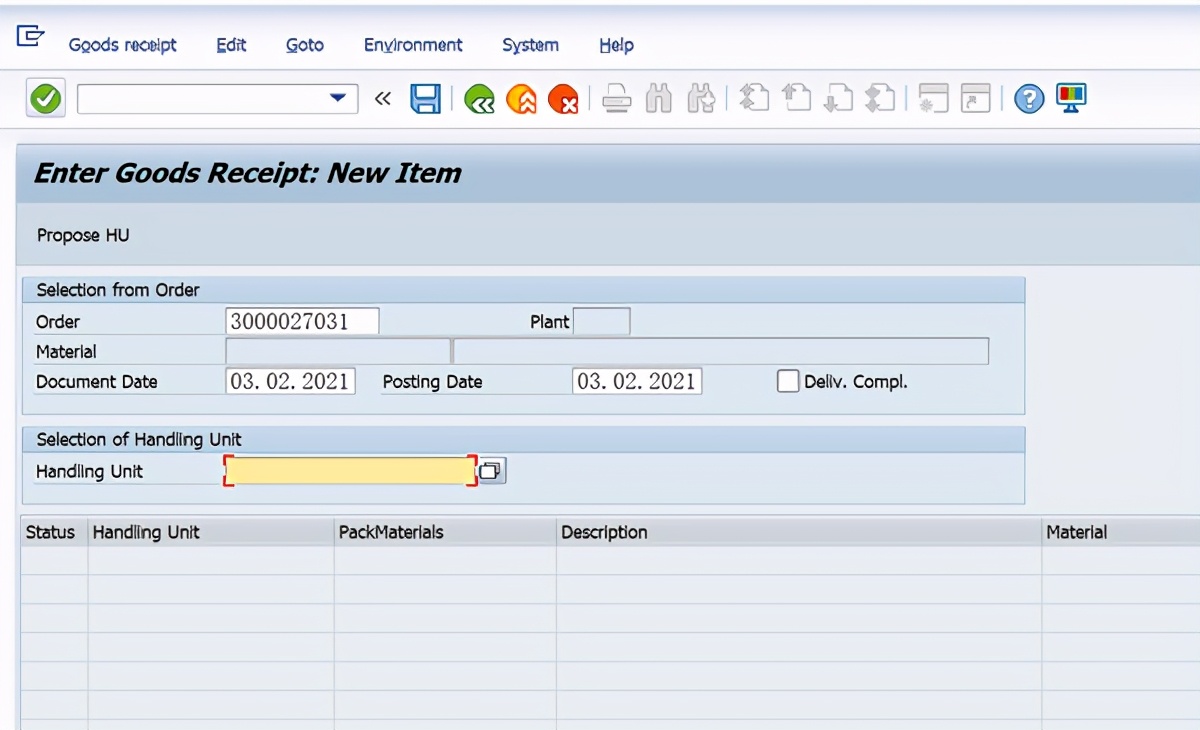Screen dimensions: 1200x730
Task: Open Handling Unit multiple selection button
Action: [491, 471]
